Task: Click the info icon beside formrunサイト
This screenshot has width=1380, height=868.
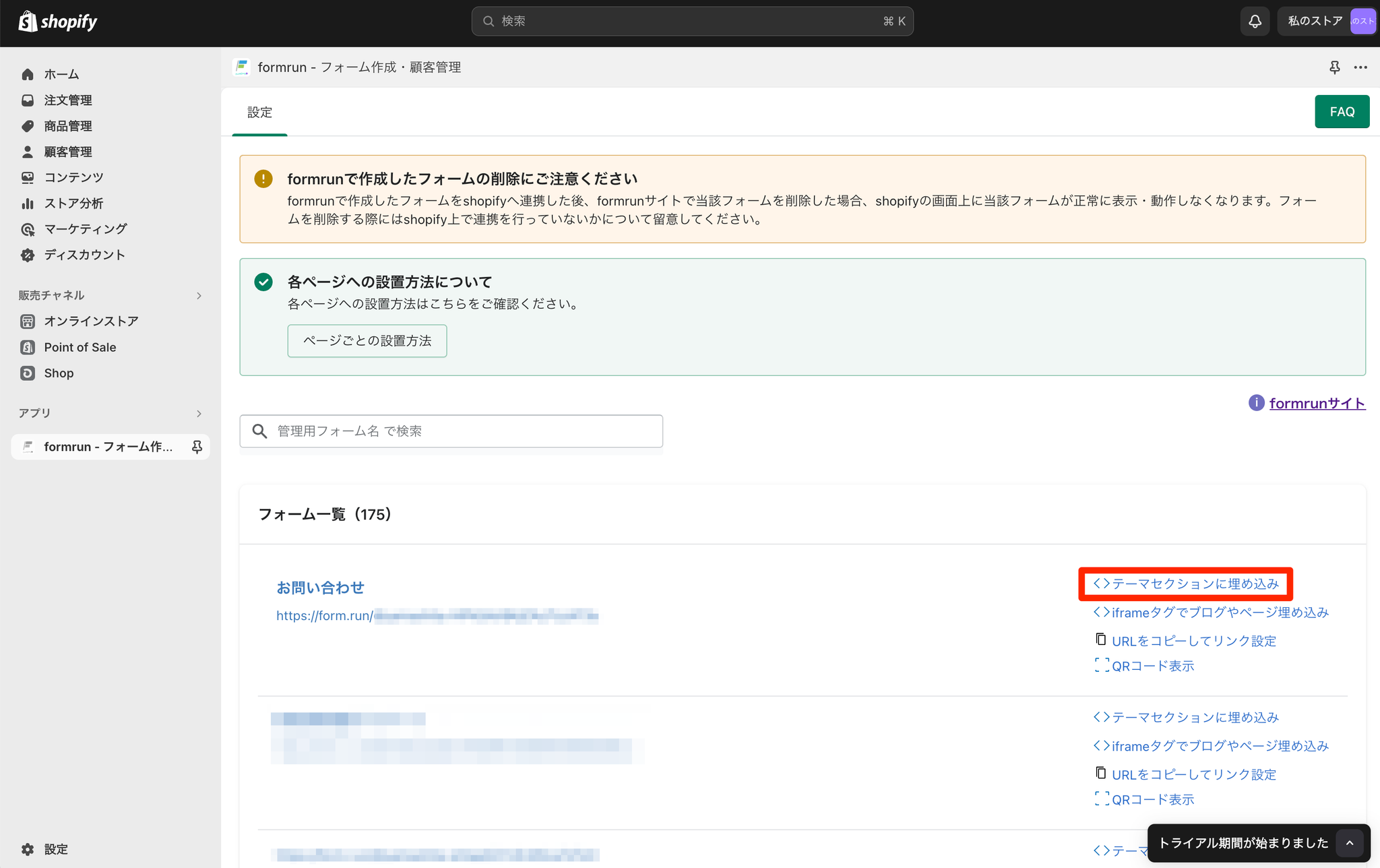Action: tap(1256, 403)
